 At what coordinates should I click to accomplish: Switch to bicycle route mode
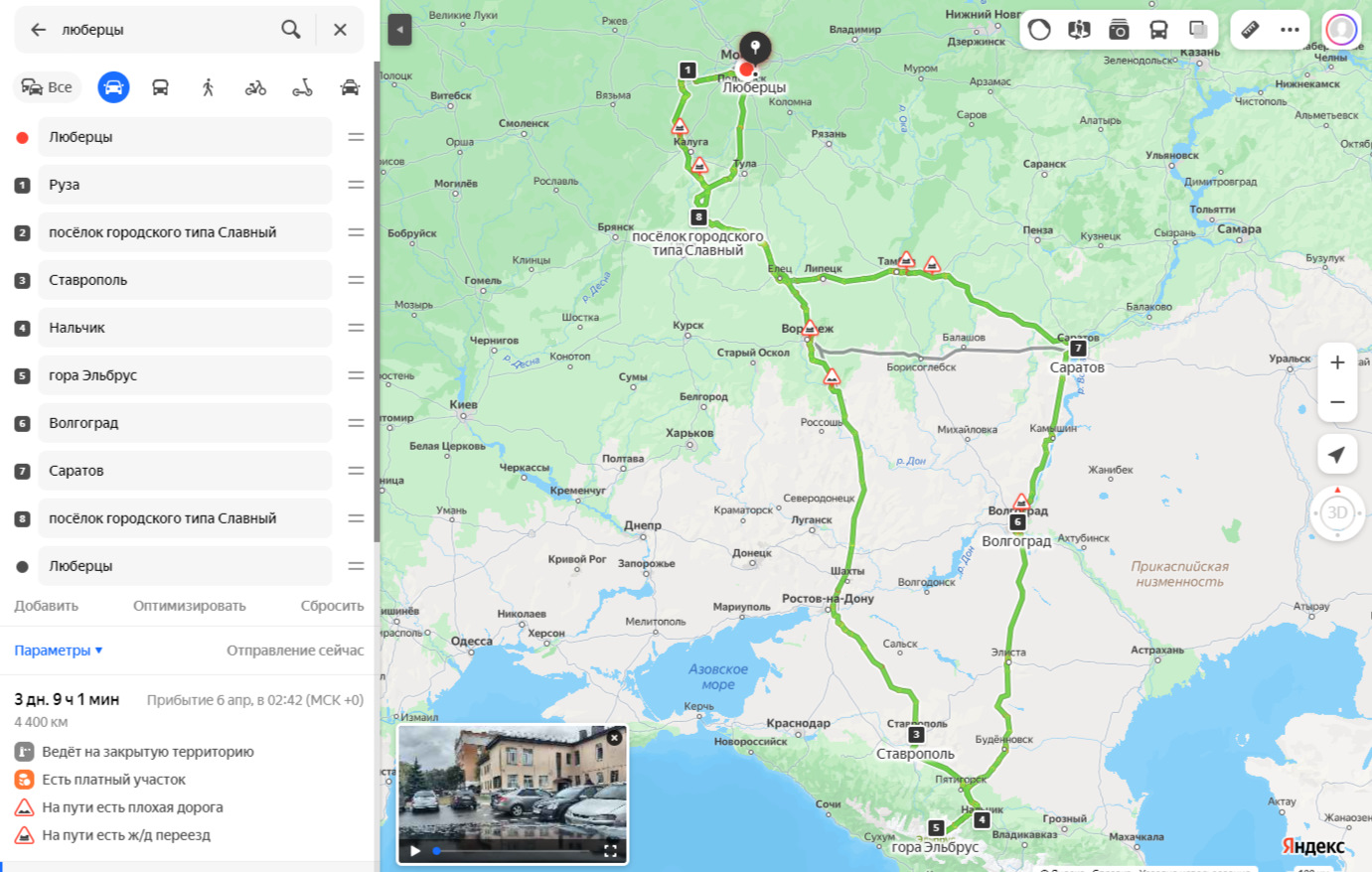point(255,87)
